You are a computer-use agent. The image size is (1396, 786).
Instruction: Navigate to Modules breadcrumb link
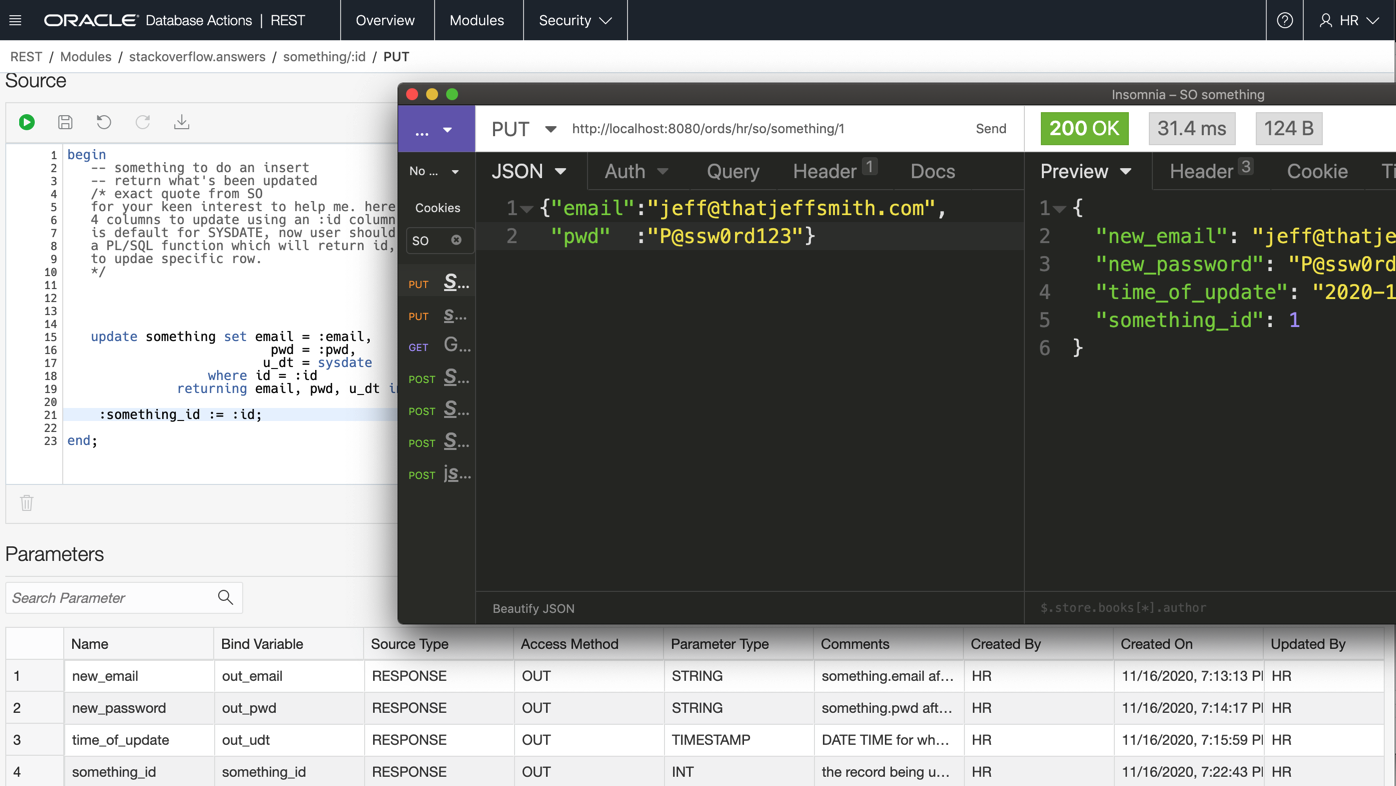tap(85, 57)
